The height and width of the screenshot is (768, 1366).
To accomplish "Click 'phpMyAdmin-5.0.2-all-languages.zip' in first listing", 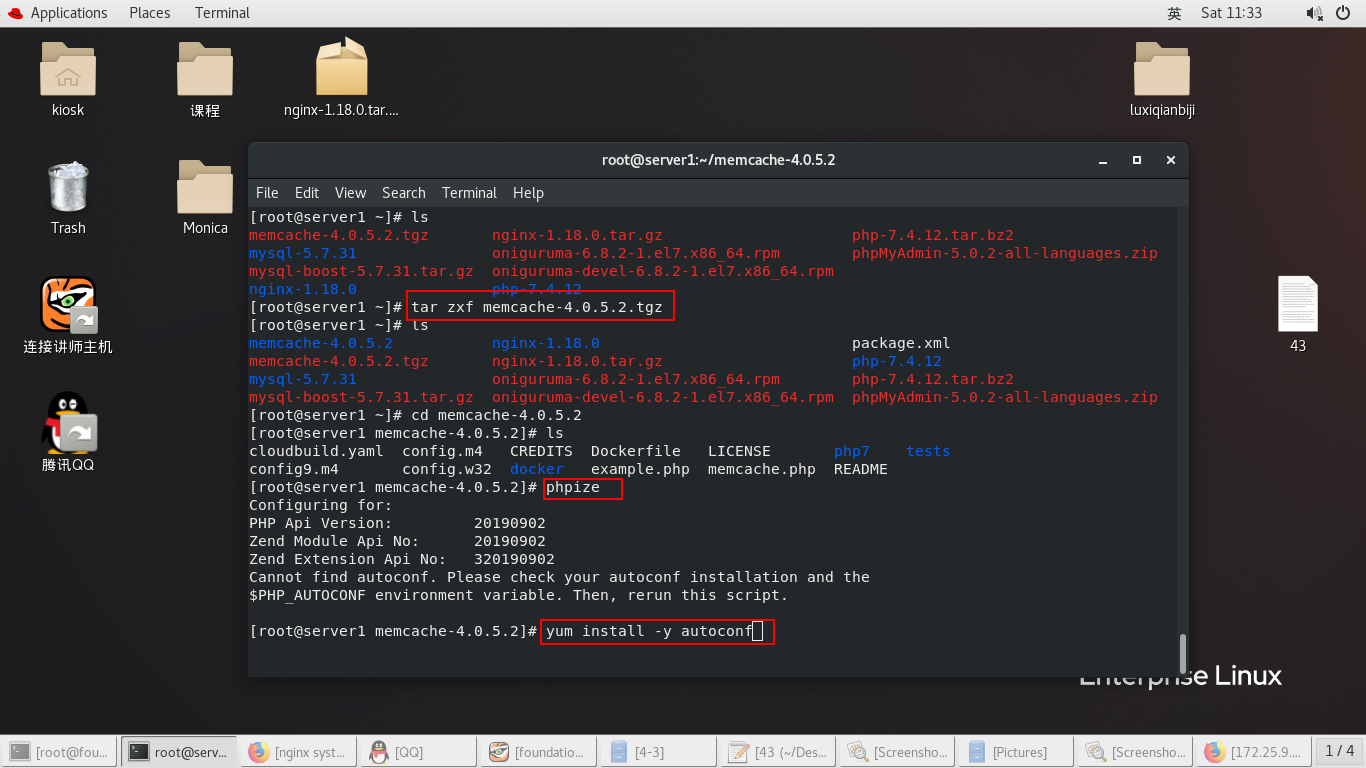I will [1005, 253].
